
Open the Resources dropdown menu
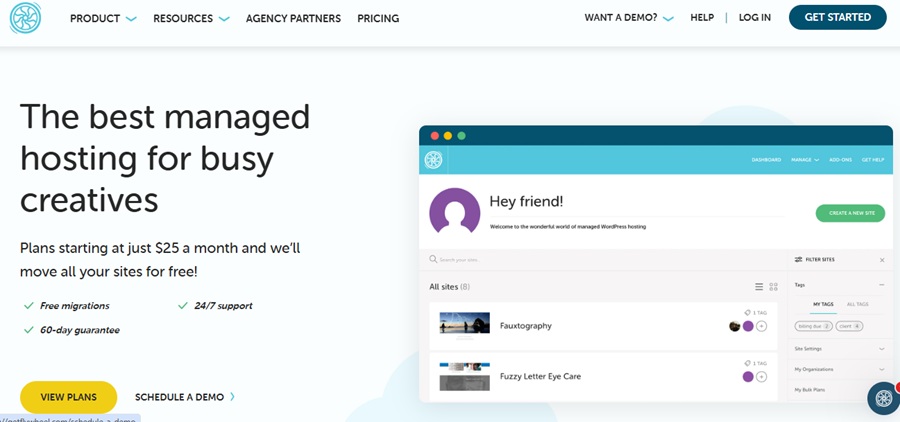click(191, 19)
